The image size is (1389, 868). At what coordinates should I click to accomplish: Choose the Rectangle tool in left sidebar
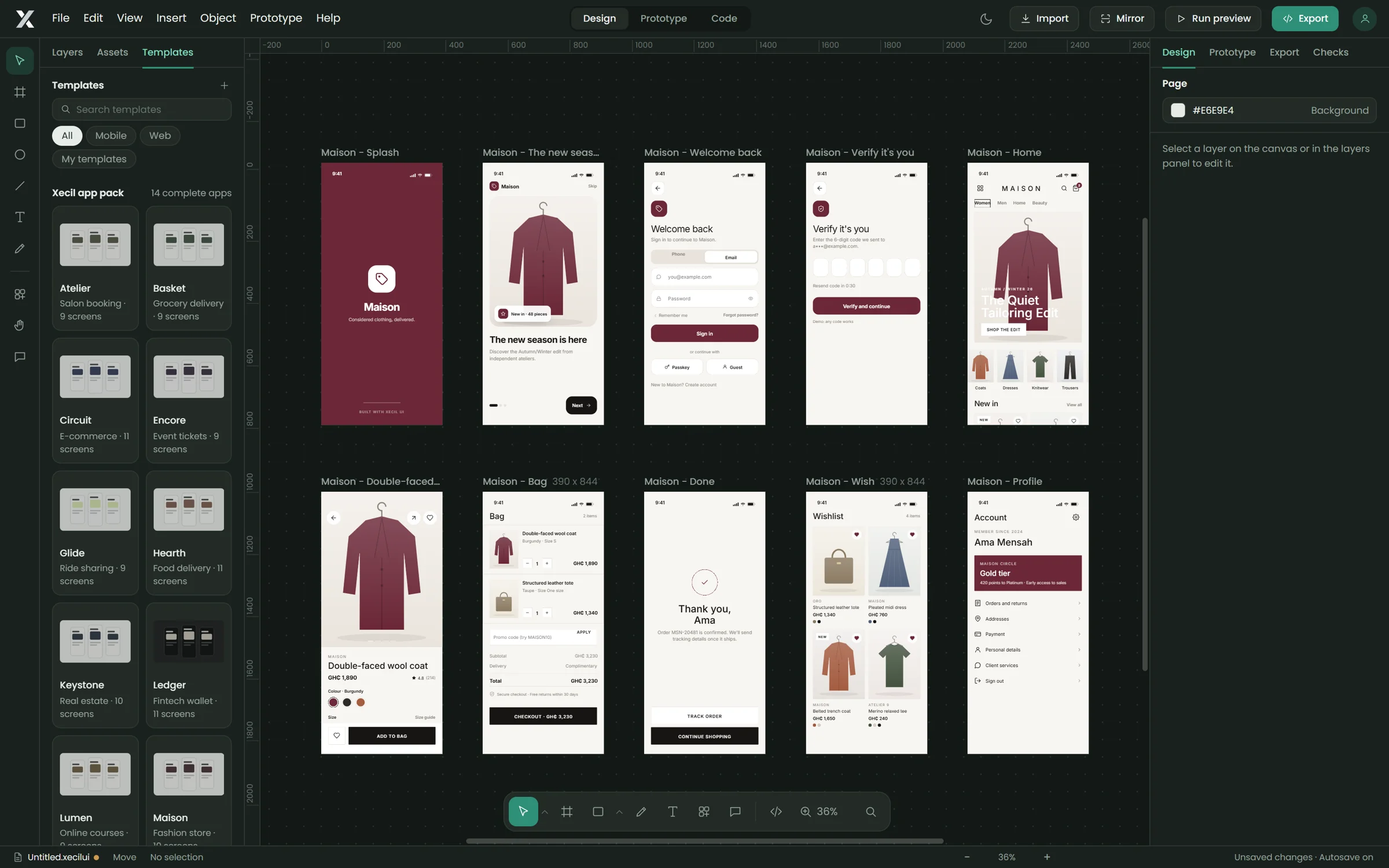(x=20, y=123)
